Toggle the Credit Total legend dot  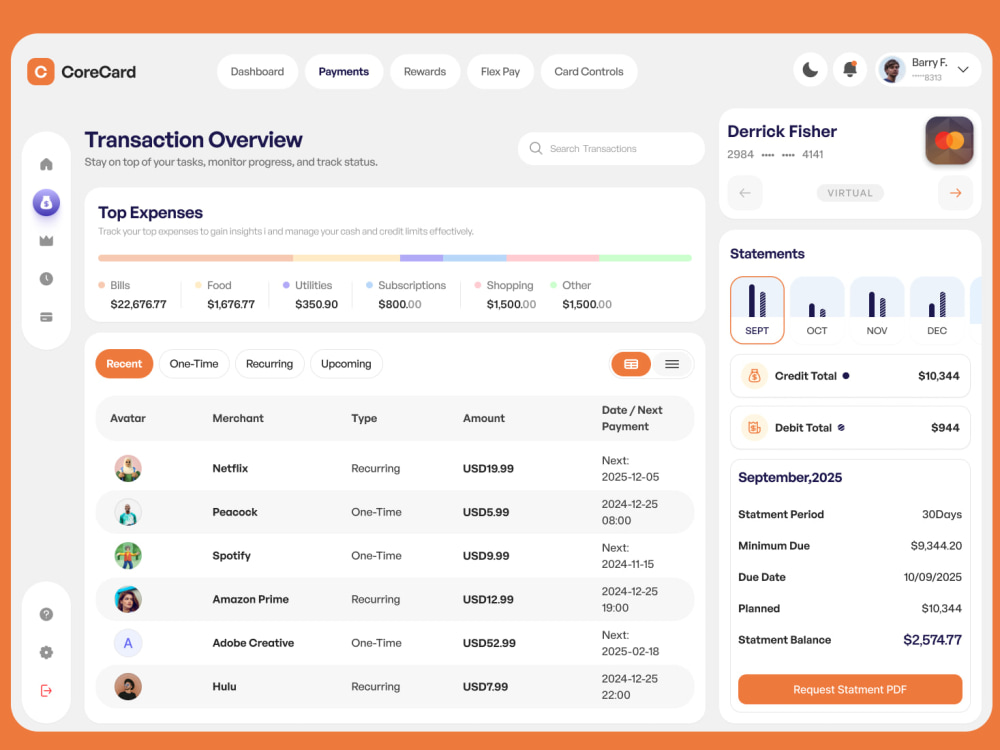pyautogui.click(x=846, y=376)
